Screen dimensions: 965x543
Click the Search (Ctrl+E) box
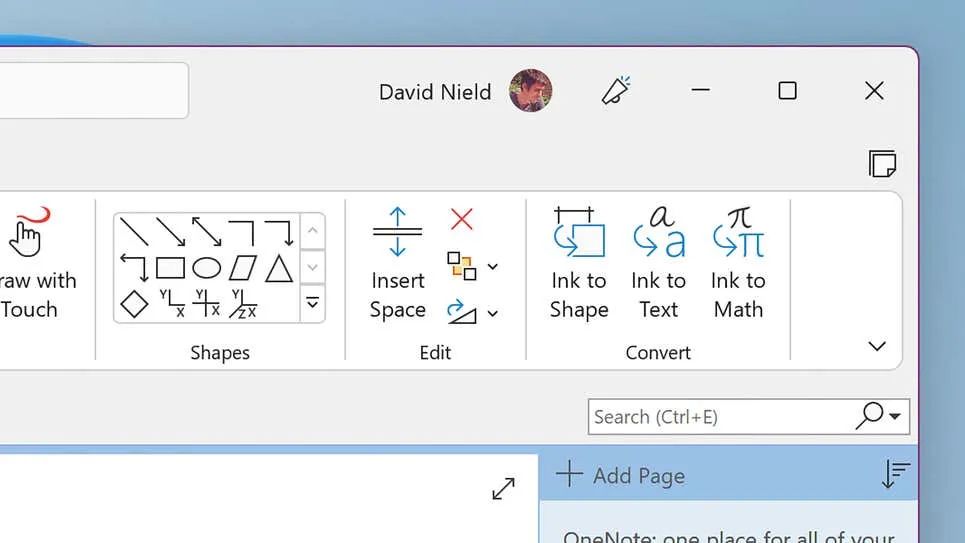[717, 417]
